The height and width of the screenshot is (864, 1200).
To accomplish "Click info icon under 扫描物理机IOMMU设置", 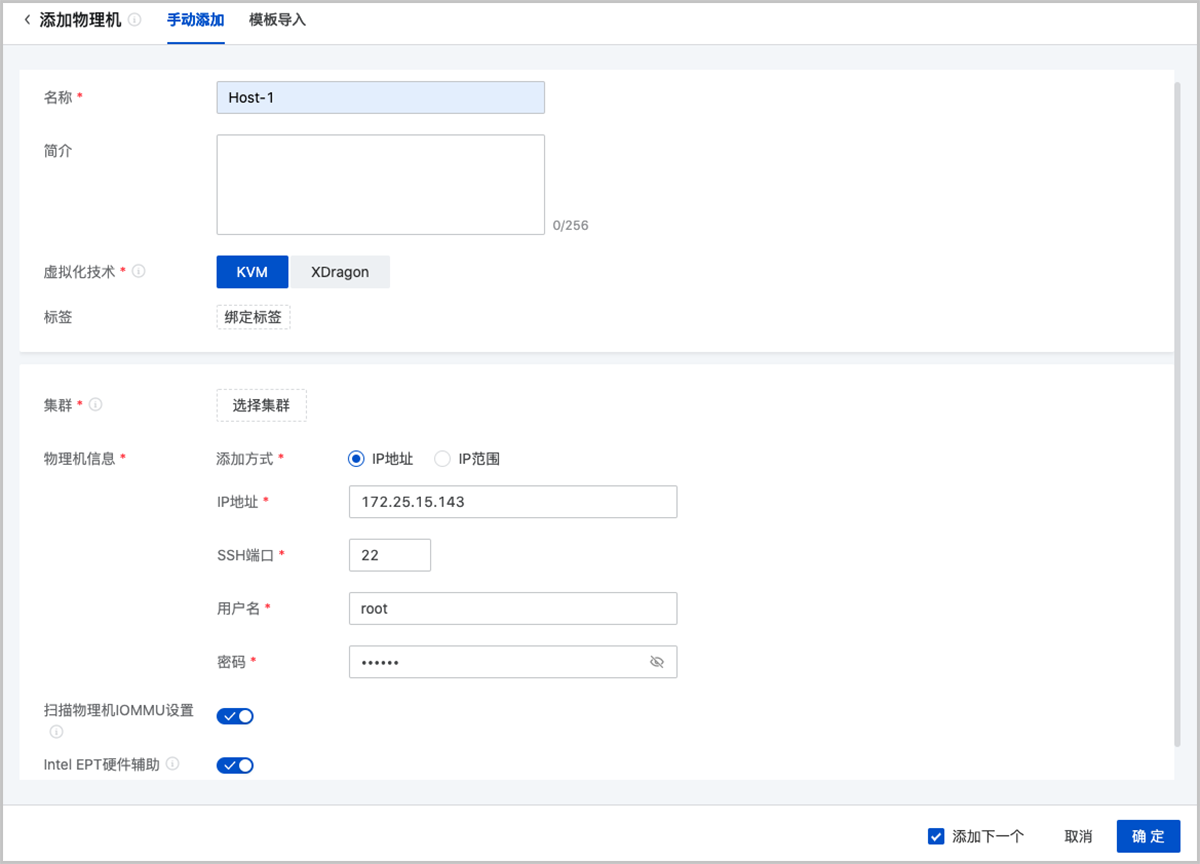I will (x=56, y=731).
